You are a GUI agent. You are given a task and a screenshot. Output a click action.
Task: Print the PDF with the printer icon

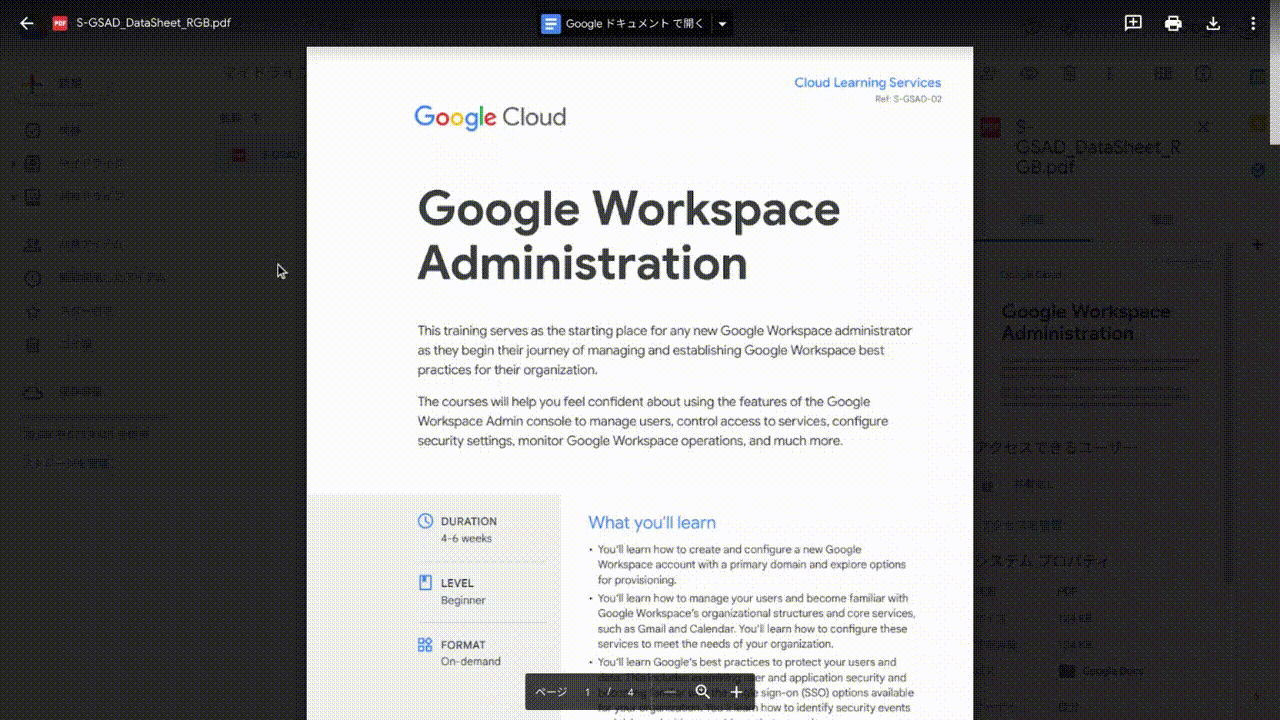tap(1173, 23)
